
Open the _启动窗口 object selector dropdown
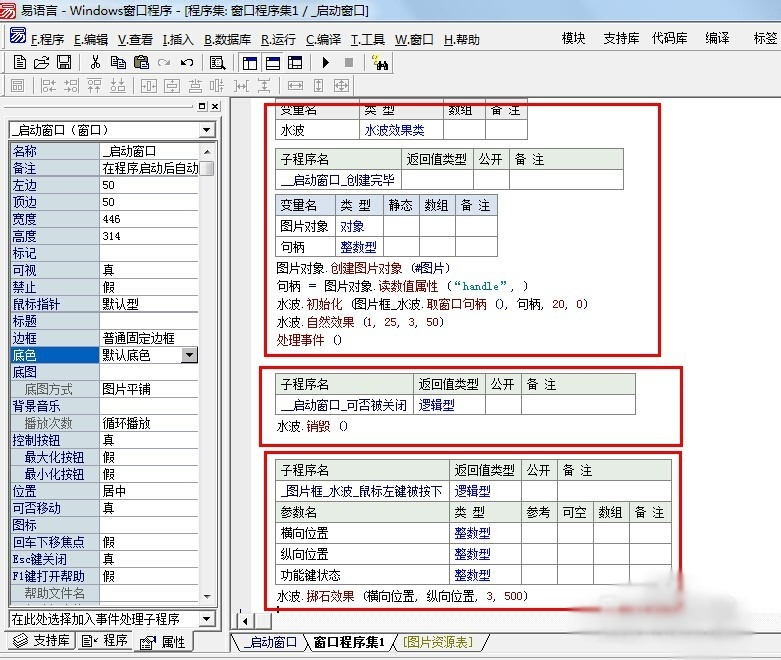point(207,130)
